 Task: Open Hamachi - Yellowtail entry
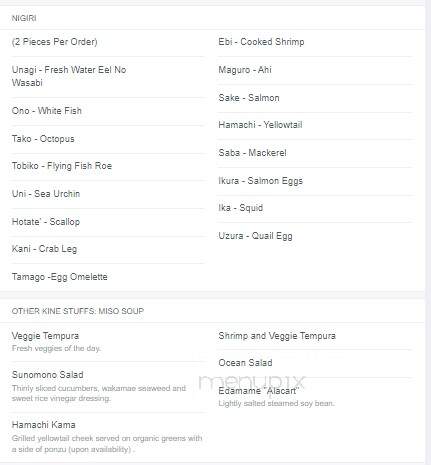(x=260, y=125)
